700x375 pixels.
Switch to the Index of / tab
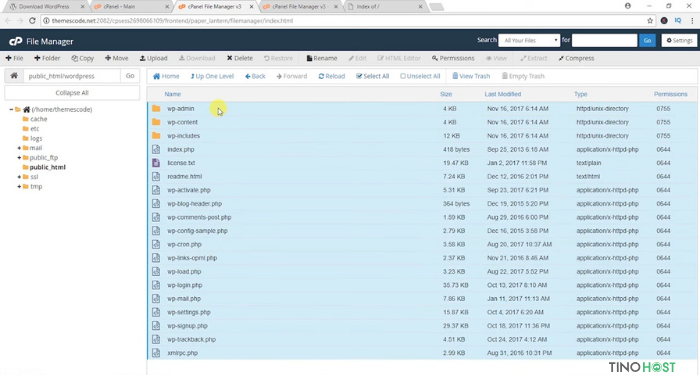coord(384,7)
